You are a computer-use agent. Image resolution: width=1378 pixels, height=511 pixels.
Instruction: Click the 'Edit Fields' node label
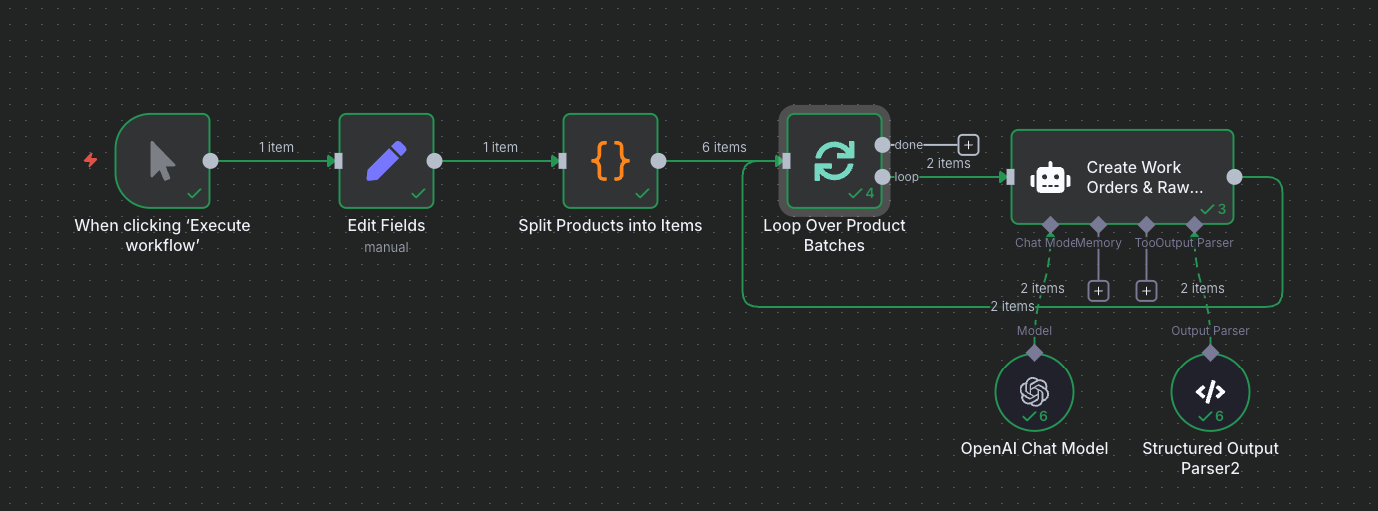point(386,226)
